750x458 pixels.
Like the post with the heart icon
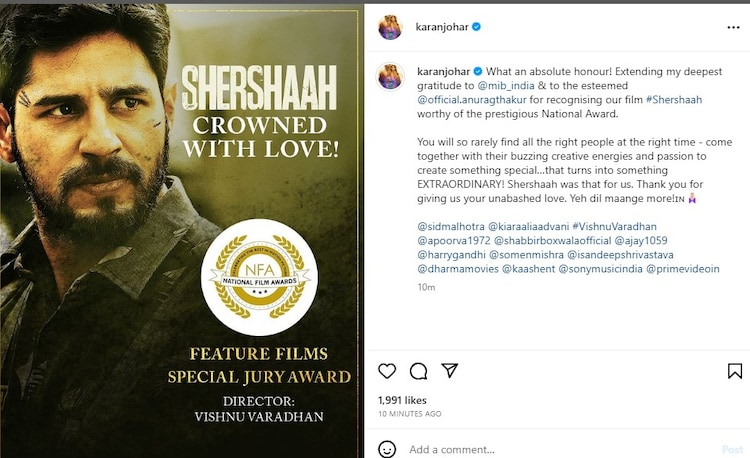387,371
